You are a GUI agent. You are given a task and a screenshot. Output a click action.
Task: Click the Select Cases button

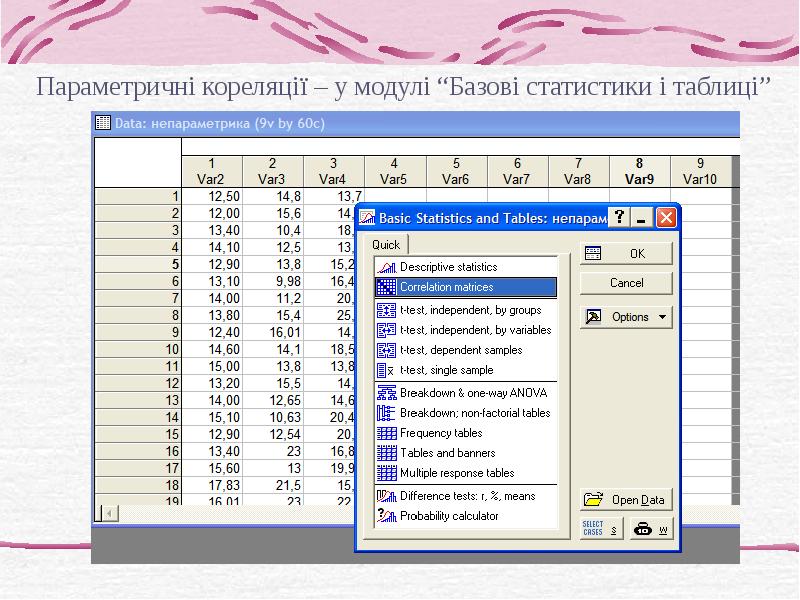[601, 529]
